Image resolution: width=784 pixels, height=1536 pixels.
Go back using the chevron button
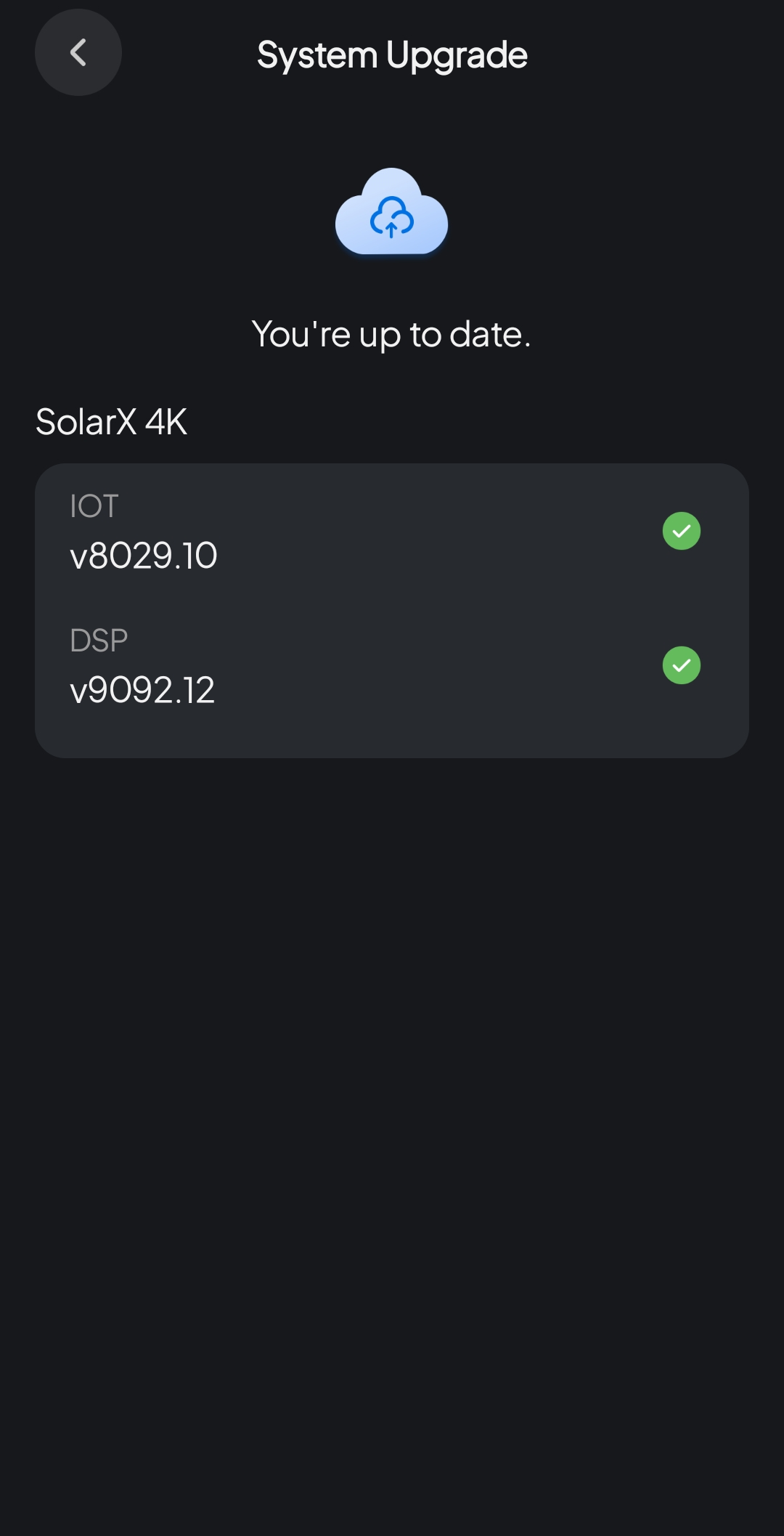tap(78, 52)
